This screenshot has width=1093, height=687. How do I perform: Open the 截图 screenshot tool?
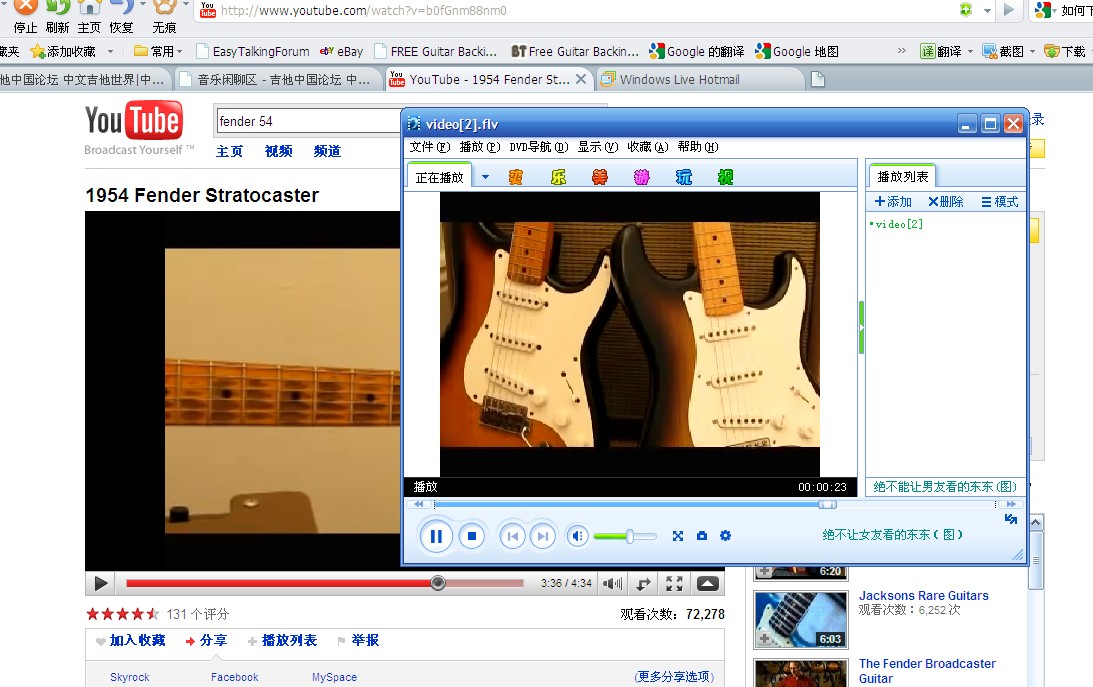tap(1003, 52)
